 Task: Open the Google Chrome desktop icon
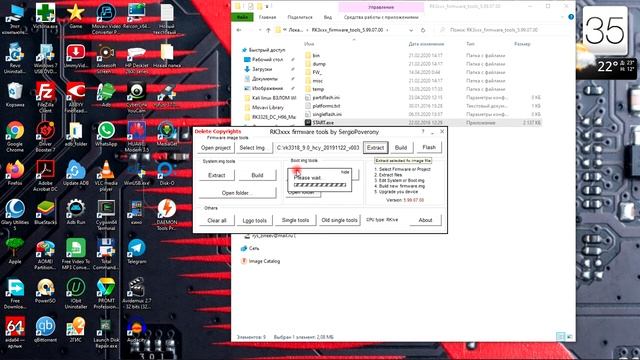point(15,136)
